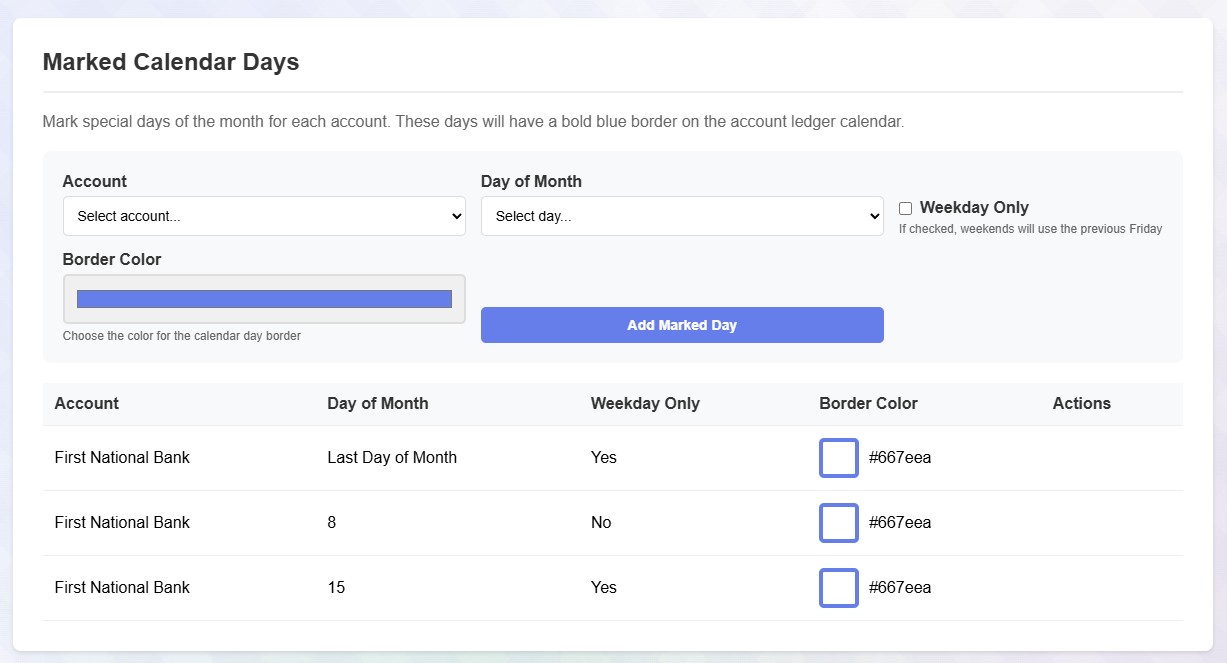Image resolution: width=1227 pixels, height=663 pixels.
Task: Click the Border Color hint text below picker
Action: [x=182, y=336]
